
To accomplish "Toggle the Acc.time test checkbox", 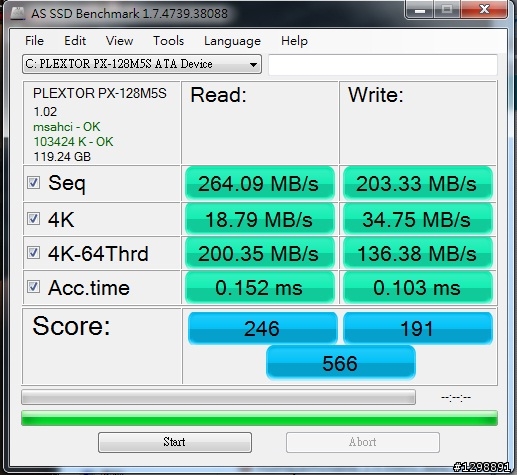I will point(33,287).
